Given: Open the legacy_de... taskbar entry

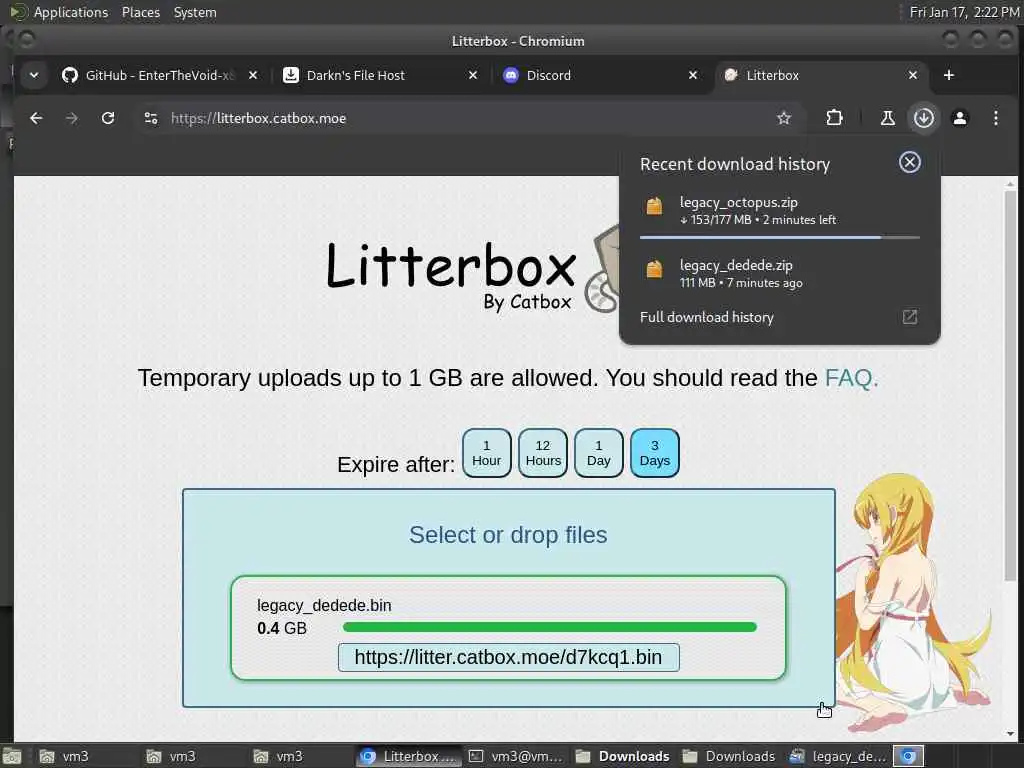Looking at the screenshot, I should click(x=838, y=756).
